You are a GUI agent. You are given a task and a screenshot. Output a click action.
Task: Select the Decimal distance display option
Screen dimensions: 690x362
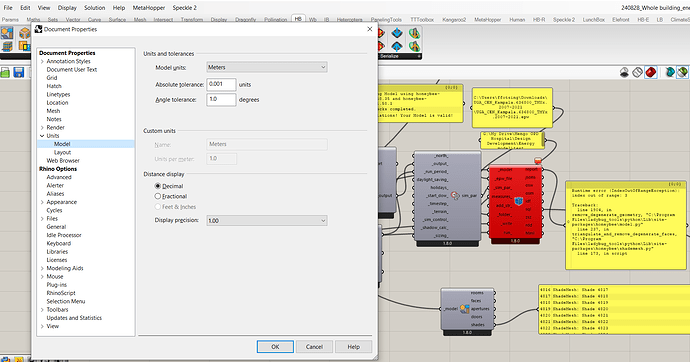click(x=158, y=186)
